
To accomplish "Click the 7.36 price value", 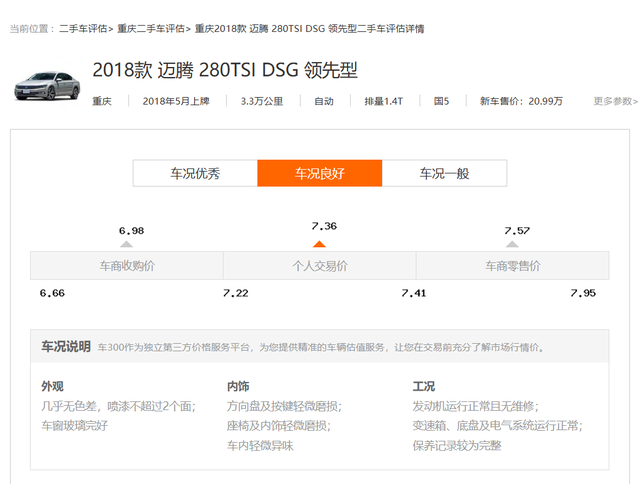I will coord(324,226).
